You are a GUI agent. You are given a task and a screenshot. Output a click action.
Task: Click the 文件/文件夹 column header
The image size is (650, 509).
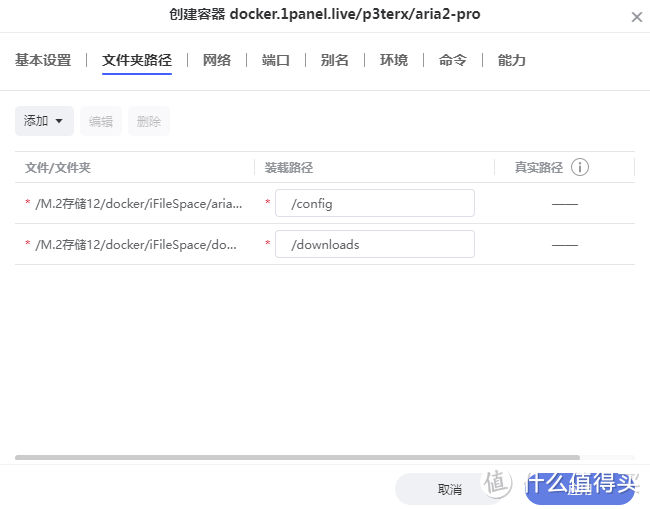(x=58, y=167)
